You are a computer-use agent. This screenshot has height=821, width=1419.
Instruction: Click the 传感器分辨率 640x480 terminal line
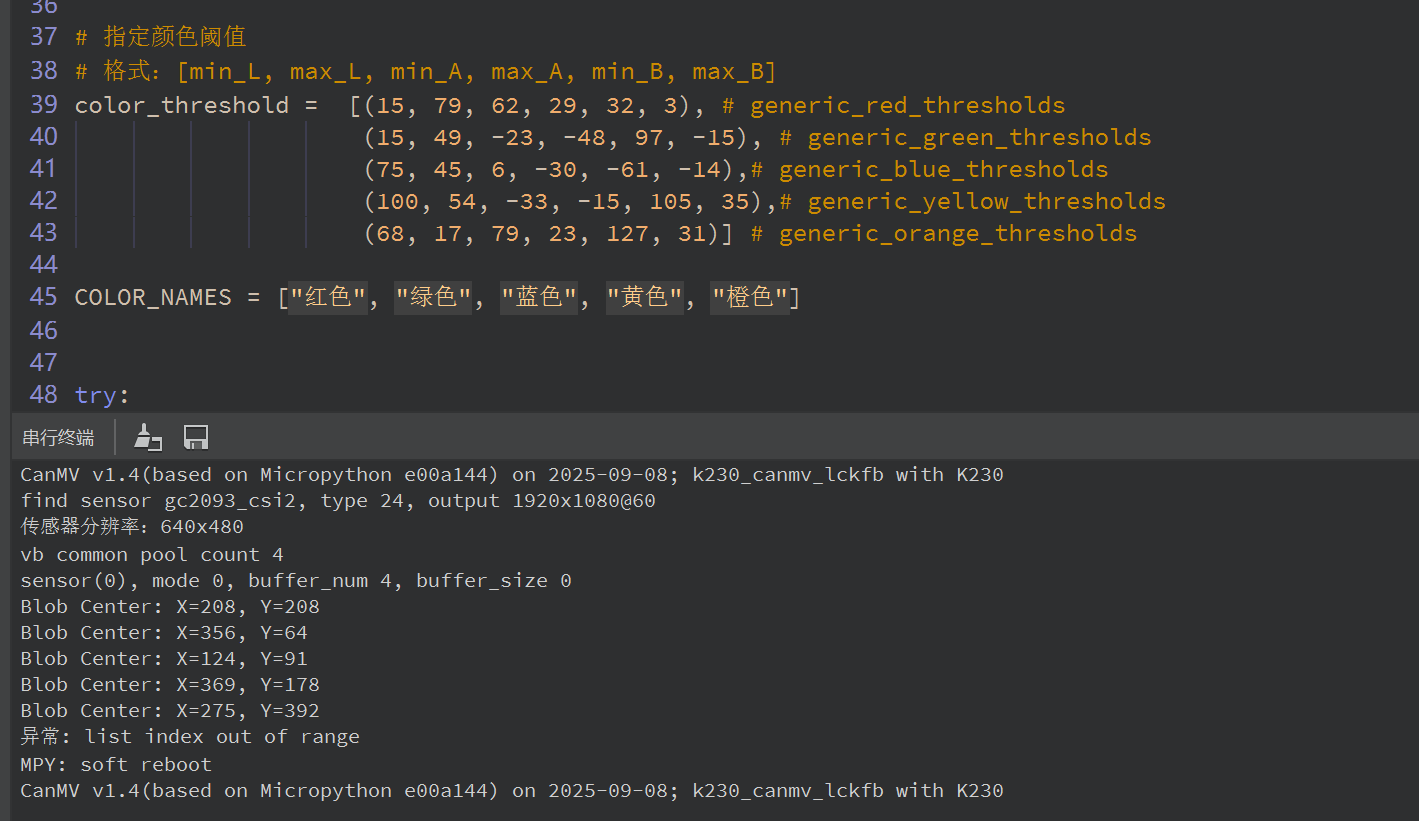click(x=132, y=527)
